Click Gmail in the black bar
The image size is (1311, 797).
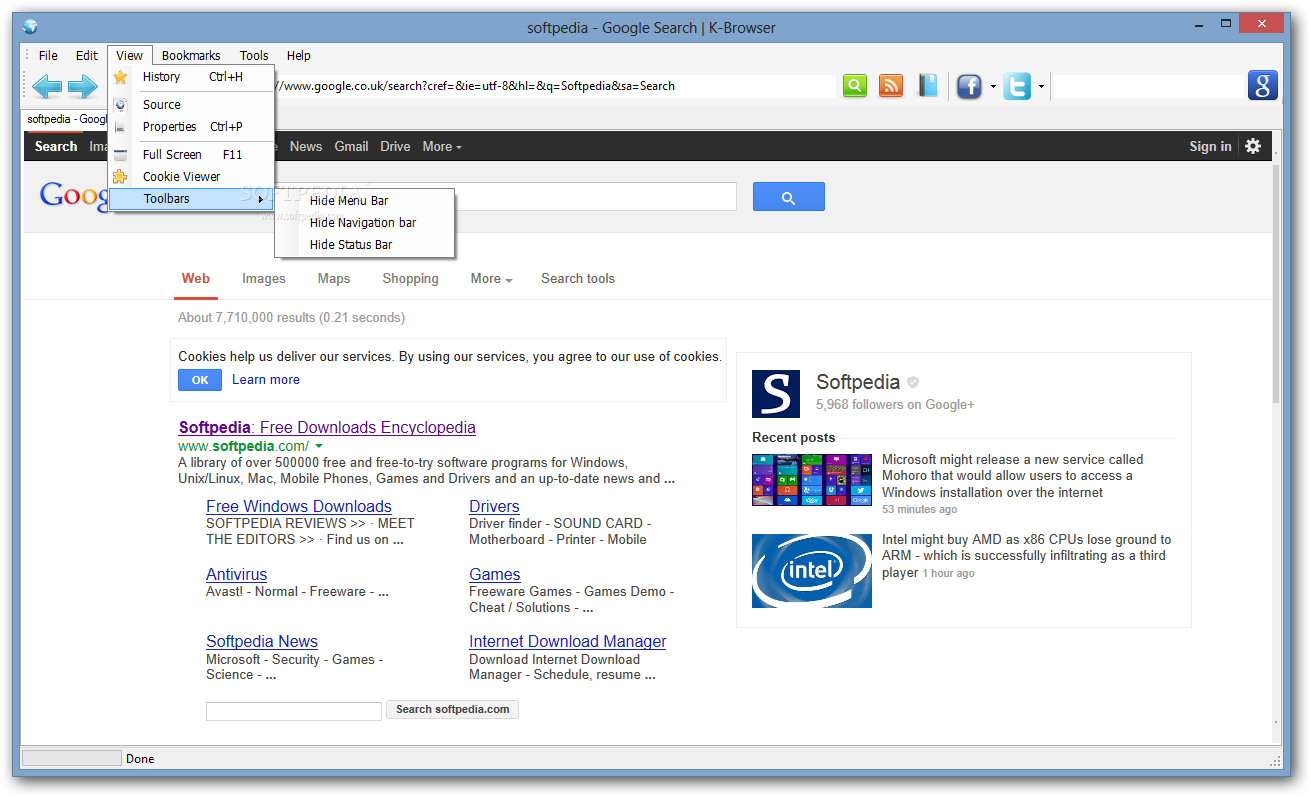pos(351,147)
